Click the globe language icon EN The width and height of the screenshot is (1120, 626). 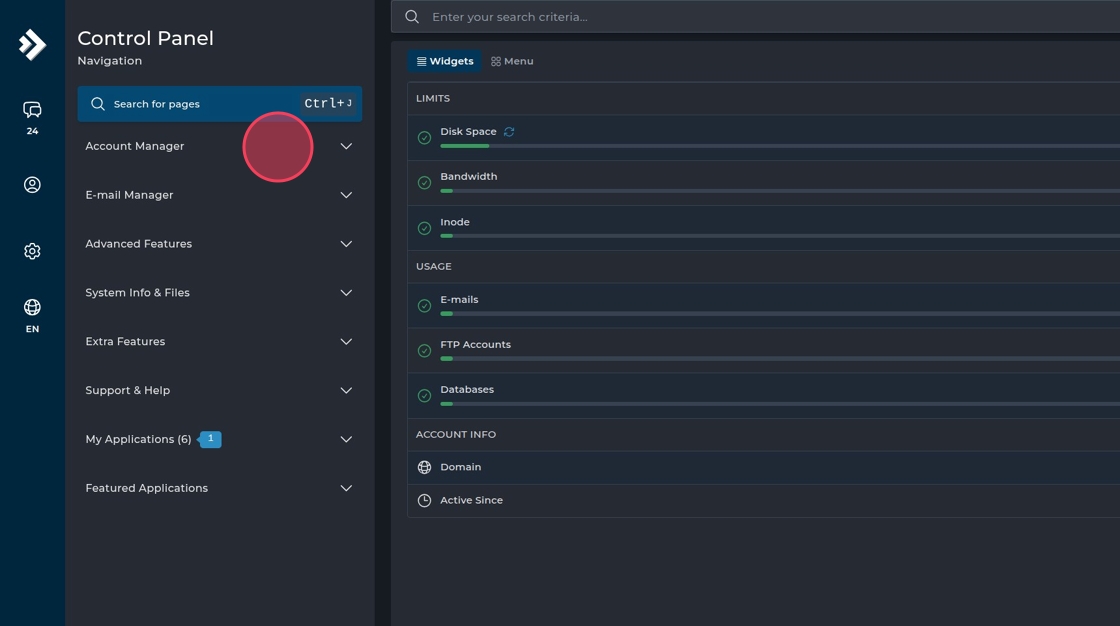[x=32, y=308]
